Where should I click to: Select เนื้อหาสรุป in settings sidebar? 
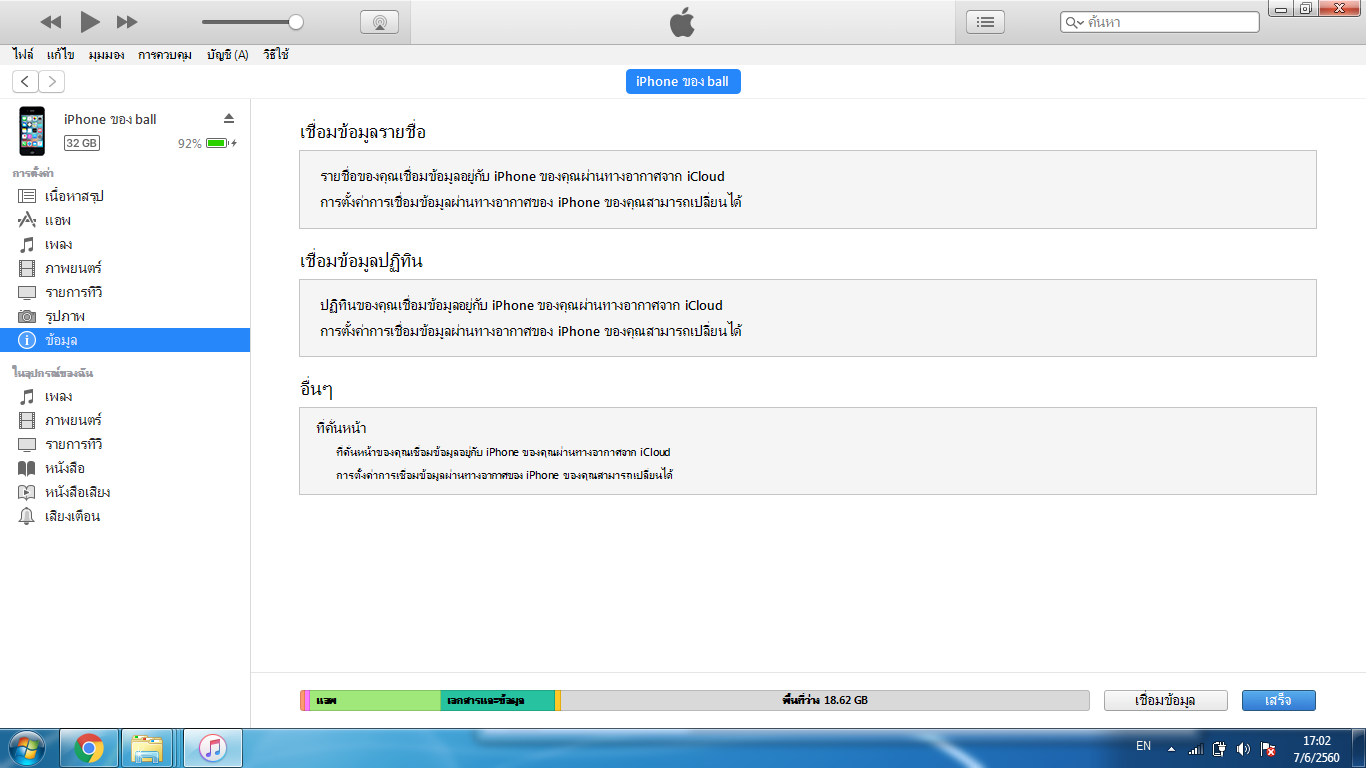[x=125, y=196]
